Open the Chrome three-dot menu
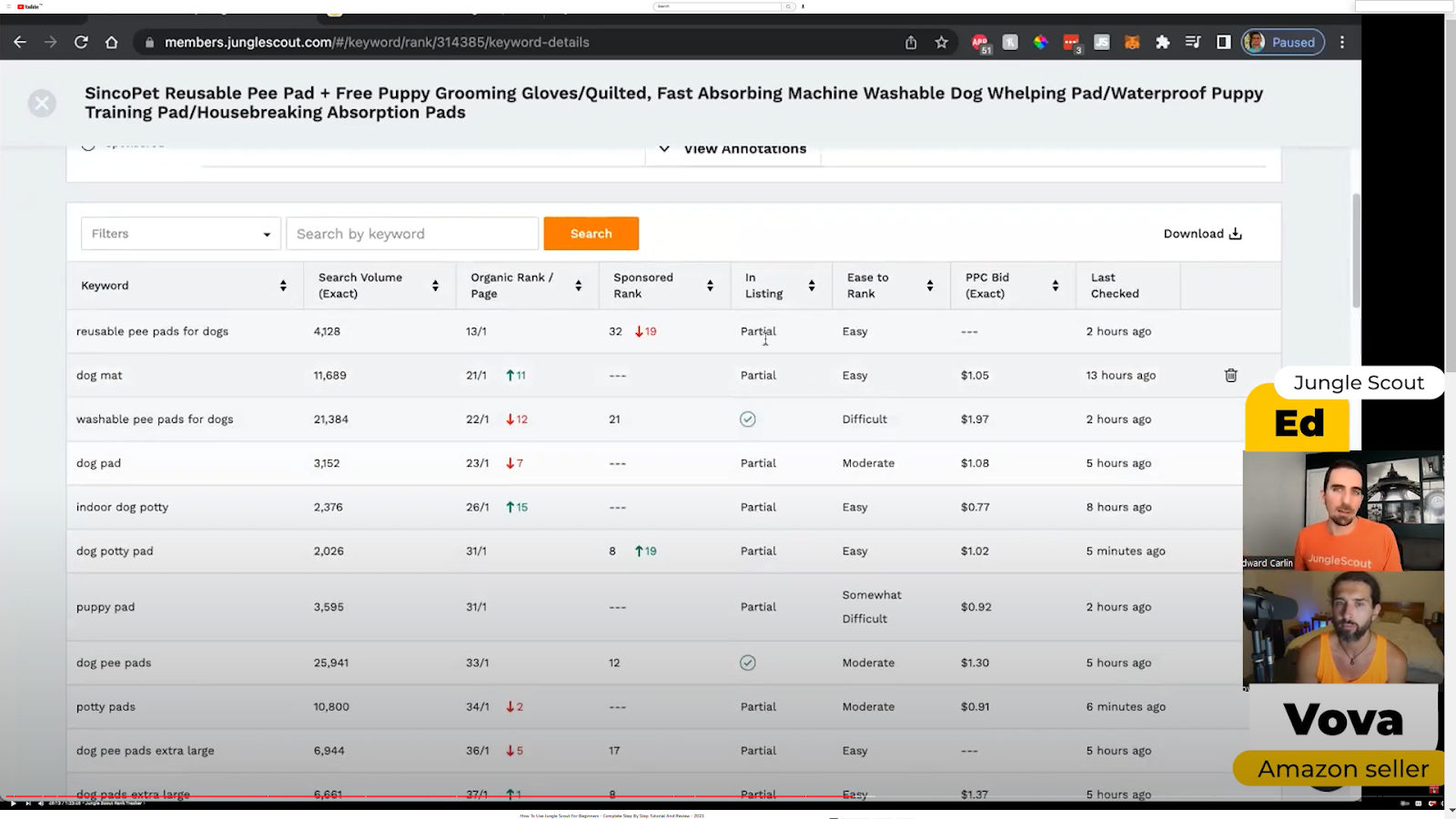Image resolution: width=1456 pixels, height=819 pixels. tap(1341, 42)
